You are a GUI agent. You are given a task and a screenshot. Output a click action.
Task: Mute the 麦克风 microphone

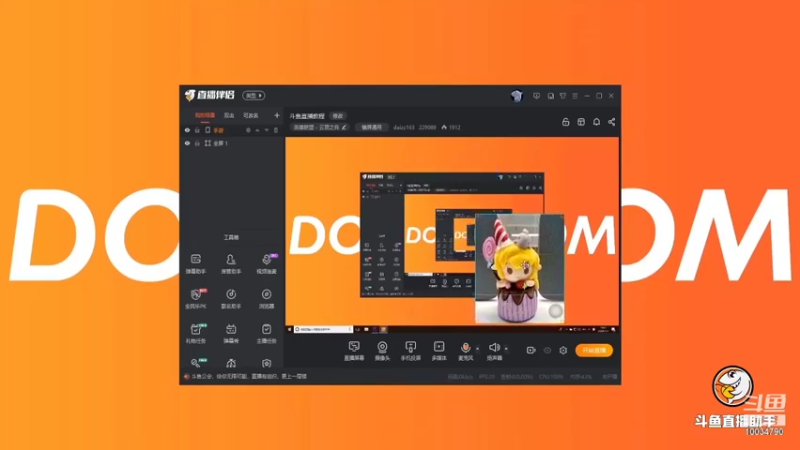click(x=465, y=351)
